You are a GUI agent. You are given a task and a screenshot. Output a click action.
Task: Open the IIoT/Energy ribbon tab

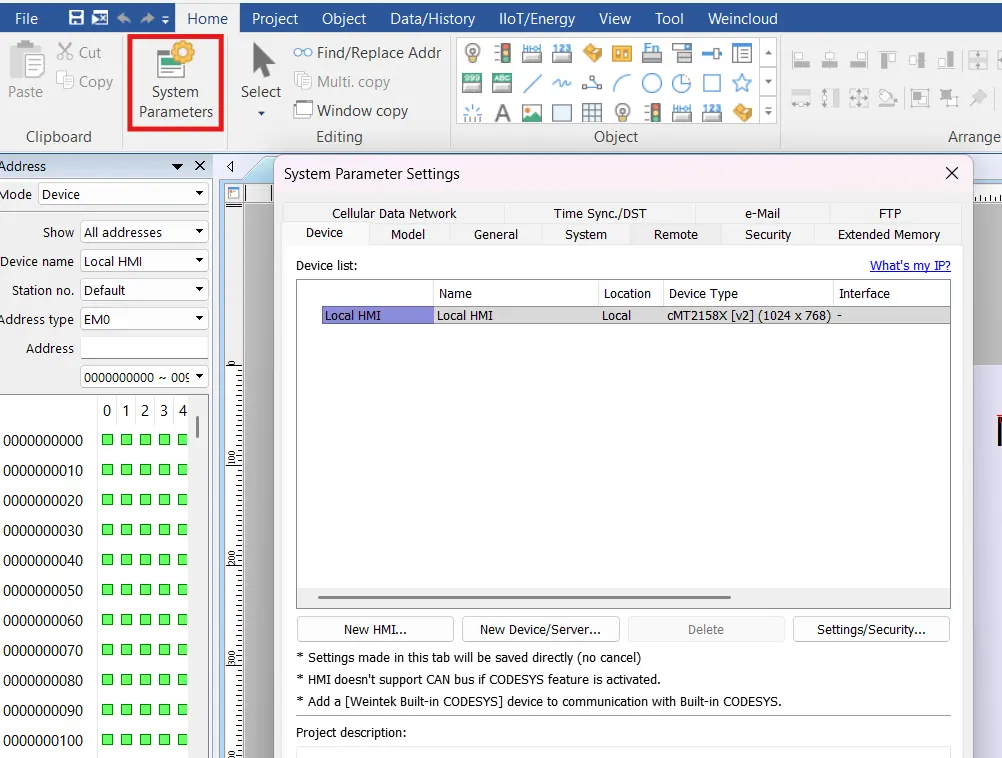coord(536,18)
